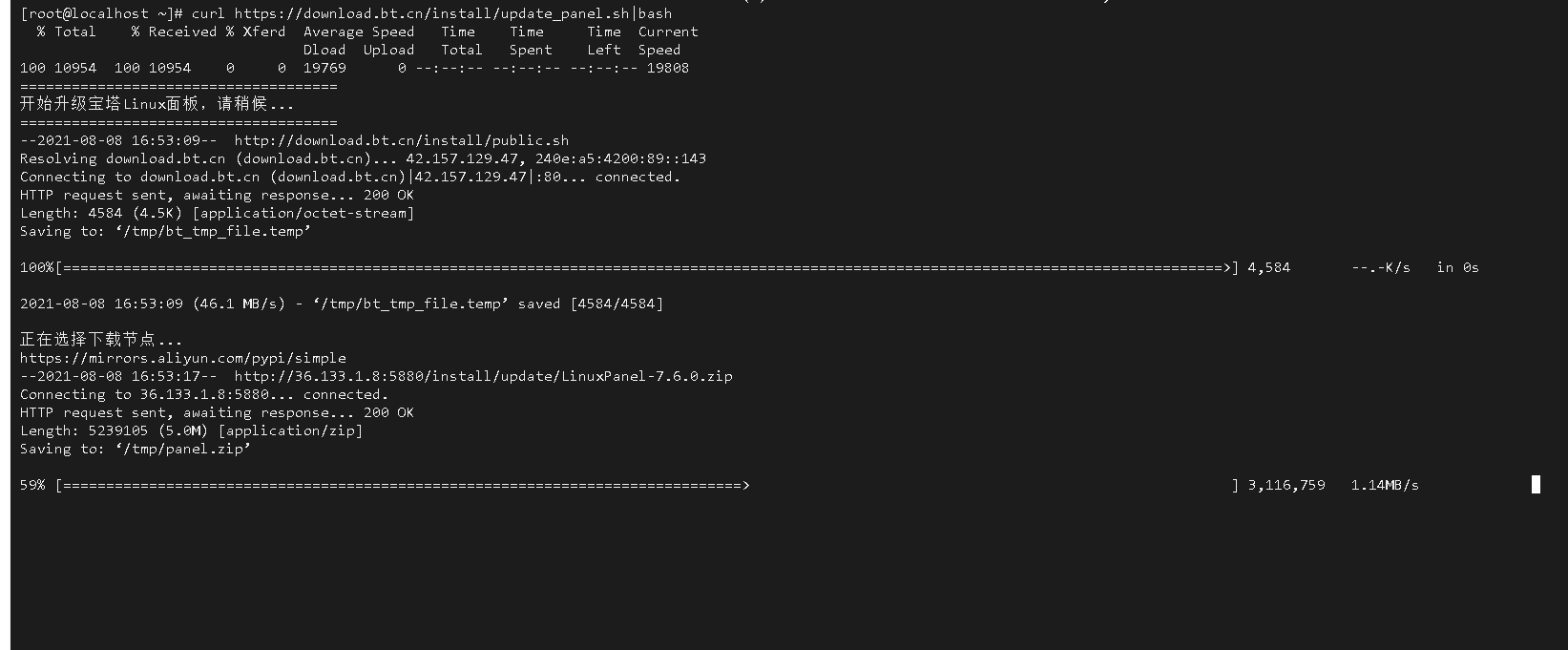Click the saved [4584/4584] timestamp line
The image size is (1568, 650).
[x=342, y=304]
